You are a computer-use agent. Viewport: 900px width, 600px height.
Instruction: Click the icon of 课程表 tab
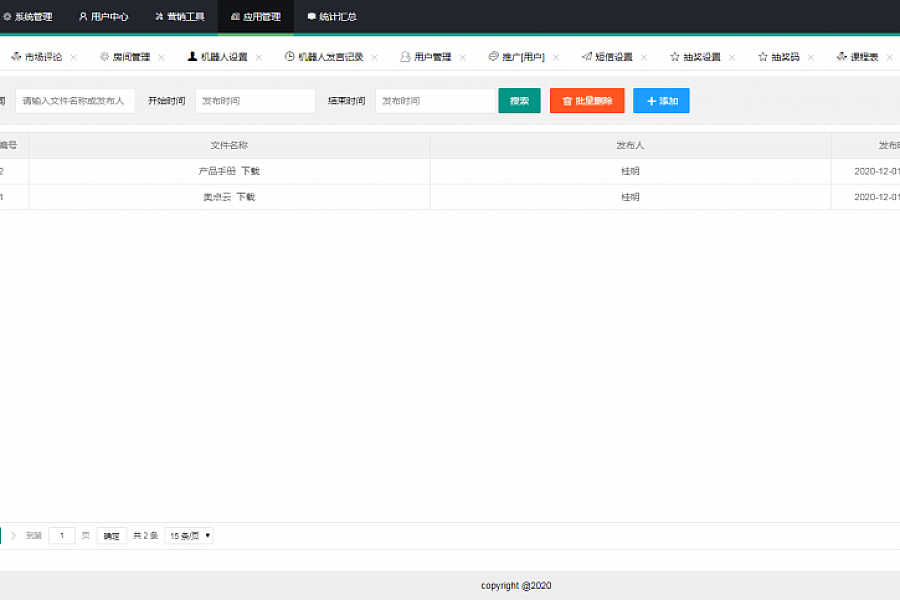[841, 56]
